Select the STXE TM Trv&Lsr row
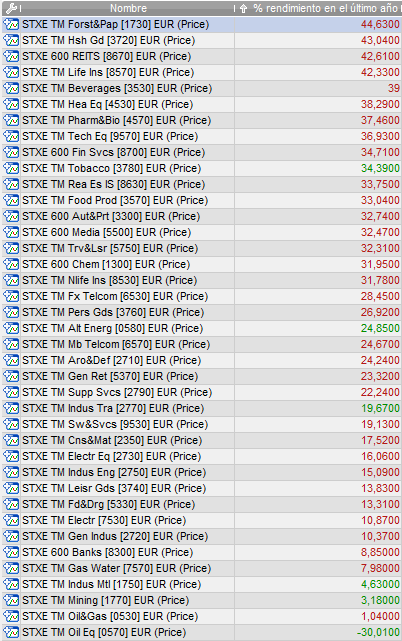The image size is (402, 641). coord(201,248)
